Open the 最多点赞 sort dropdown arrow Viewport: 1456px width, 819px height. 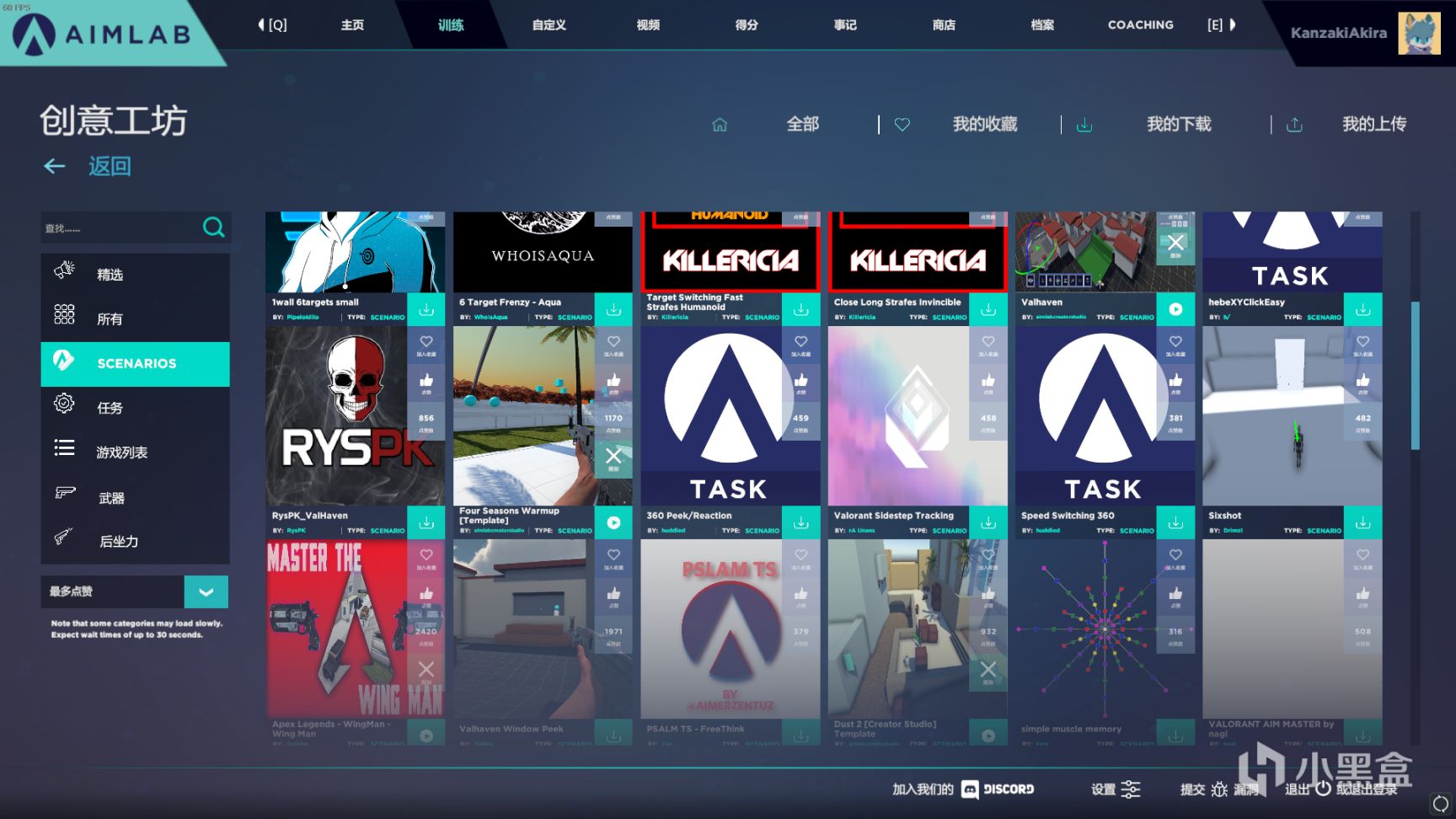pyautogui.click(x=206, y=591)
